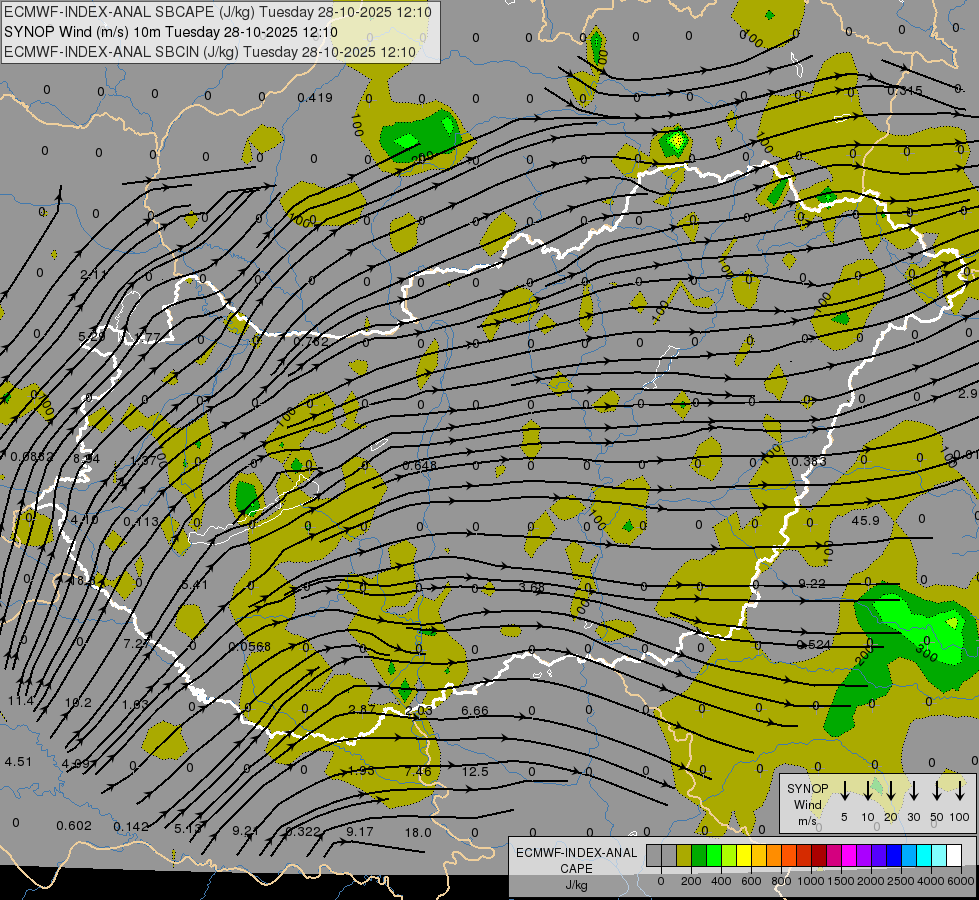
Task: Pick the white CAPE legend swatch
Action: (x=953, y=855)
